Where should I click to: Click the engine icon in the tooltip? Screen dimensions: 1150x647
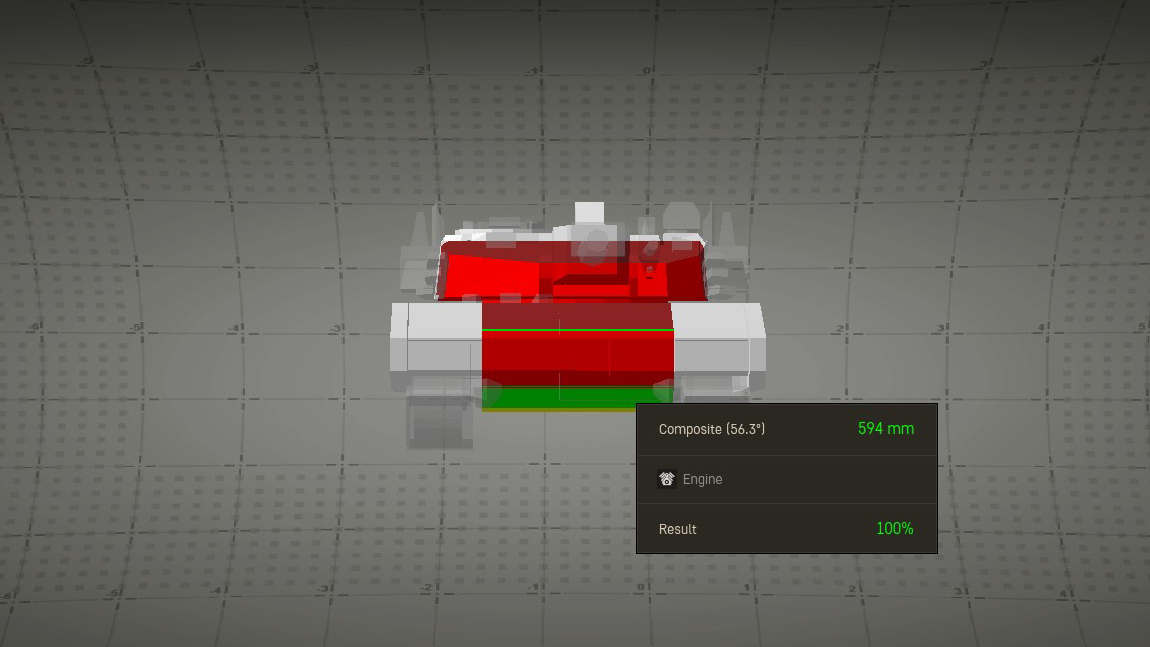click(666, 479)
